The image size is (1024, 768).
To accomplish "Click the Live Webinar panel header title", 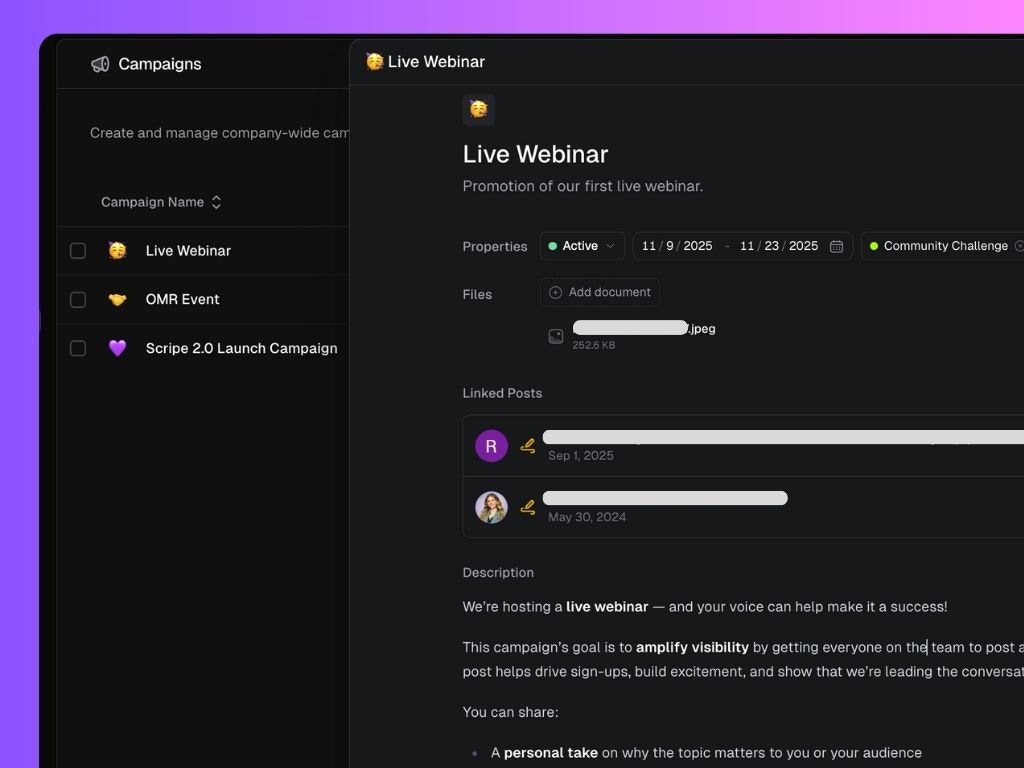I will (436, 62).
